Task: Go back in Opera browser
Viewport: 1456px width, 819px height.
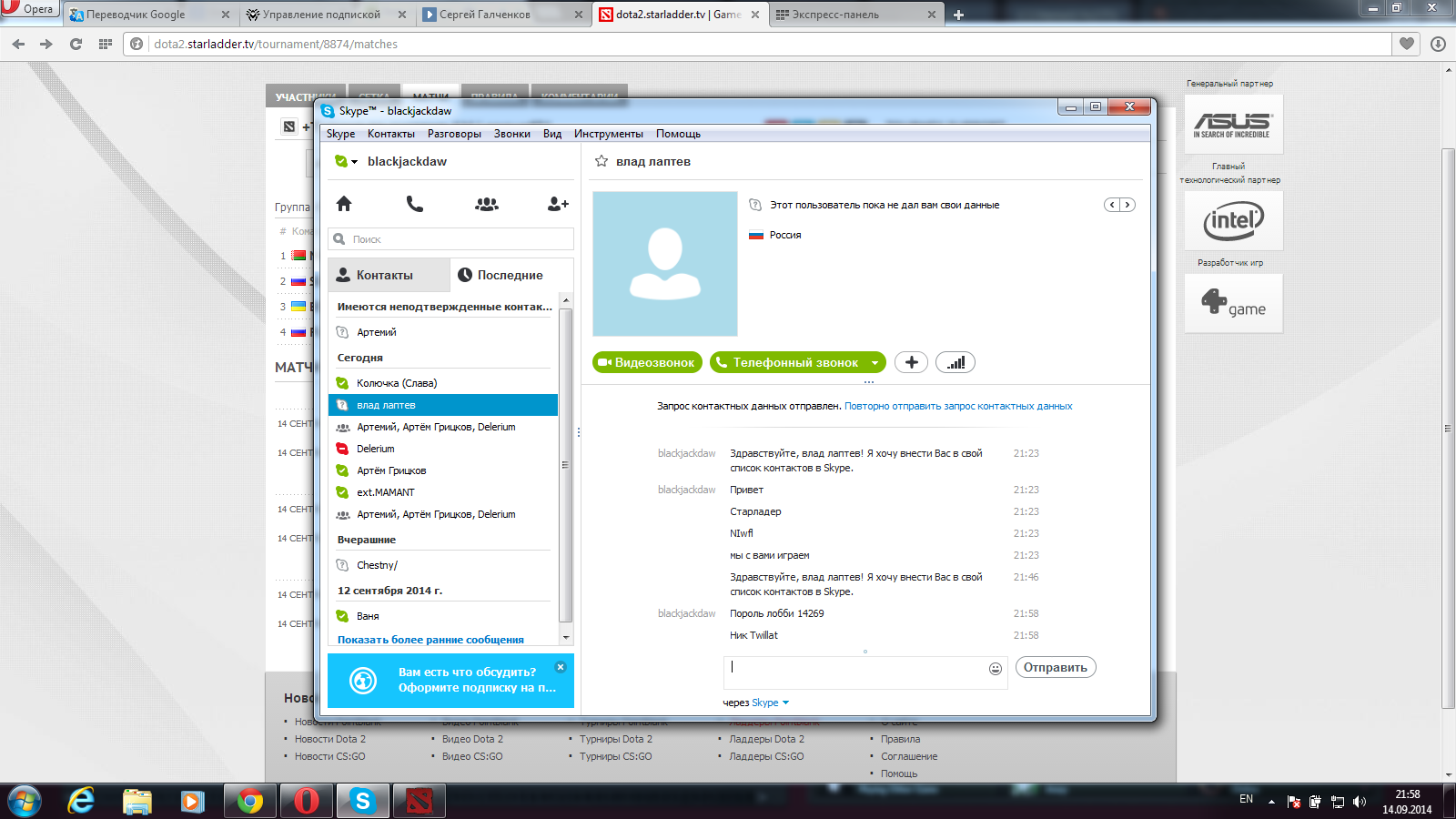Action: [18, 44]
